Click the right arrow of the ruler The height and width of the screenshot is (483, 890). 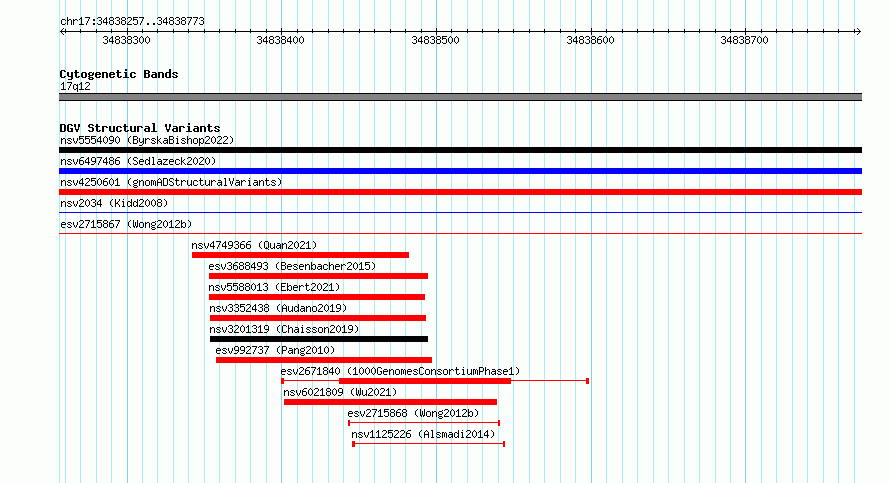point(858,32)
